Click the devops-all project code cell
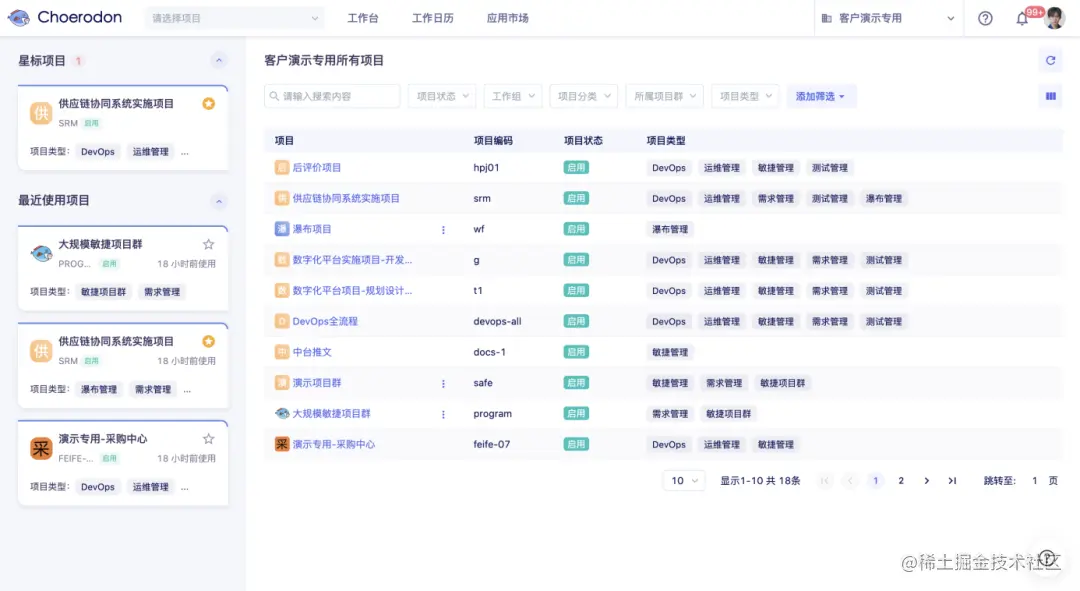Viewport: 1080px width, 591px height. [497, 321]
